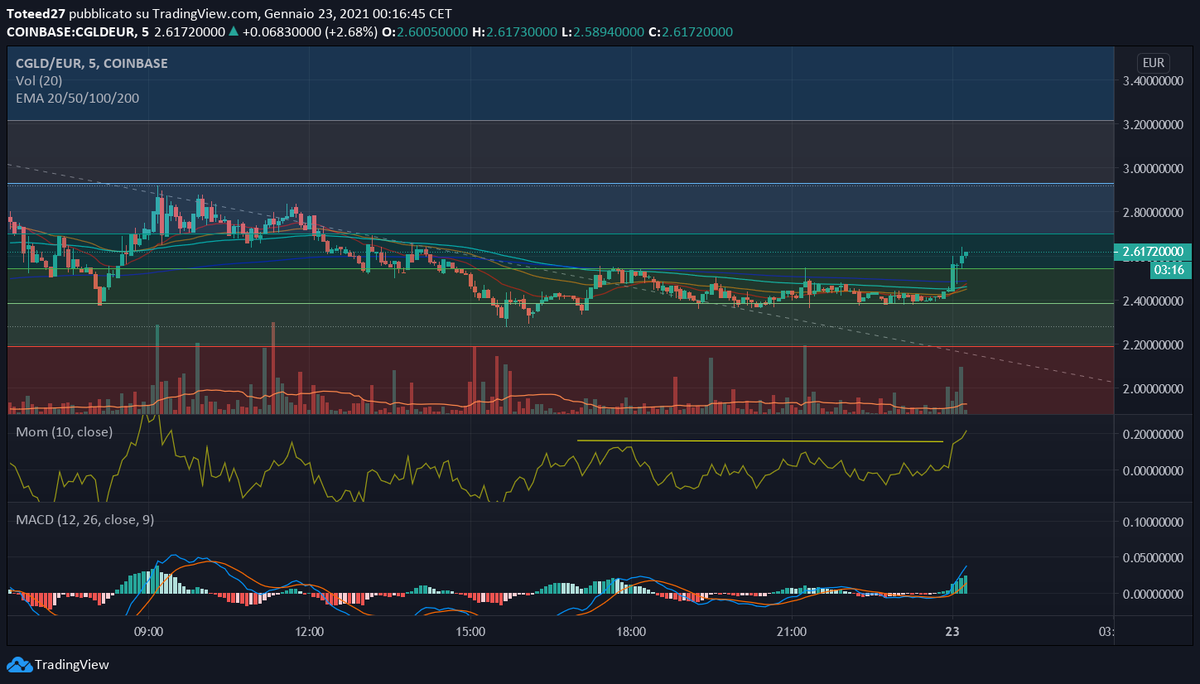
Task: Click the 2.20000000 price axis value
Action: [1155, 345]
